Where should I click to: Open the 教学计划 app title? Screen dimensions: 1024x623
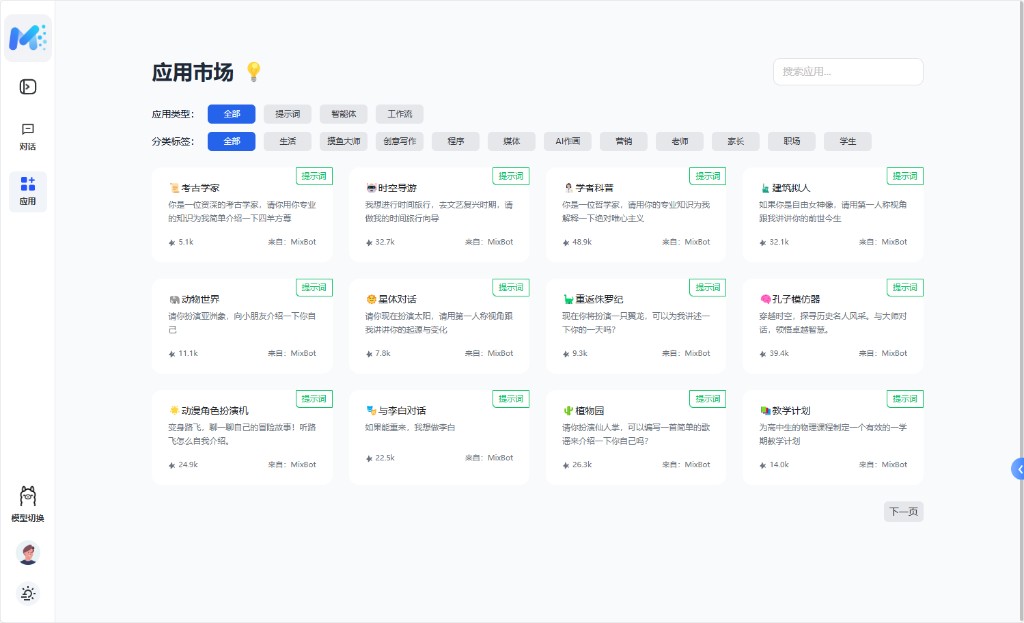791,411
